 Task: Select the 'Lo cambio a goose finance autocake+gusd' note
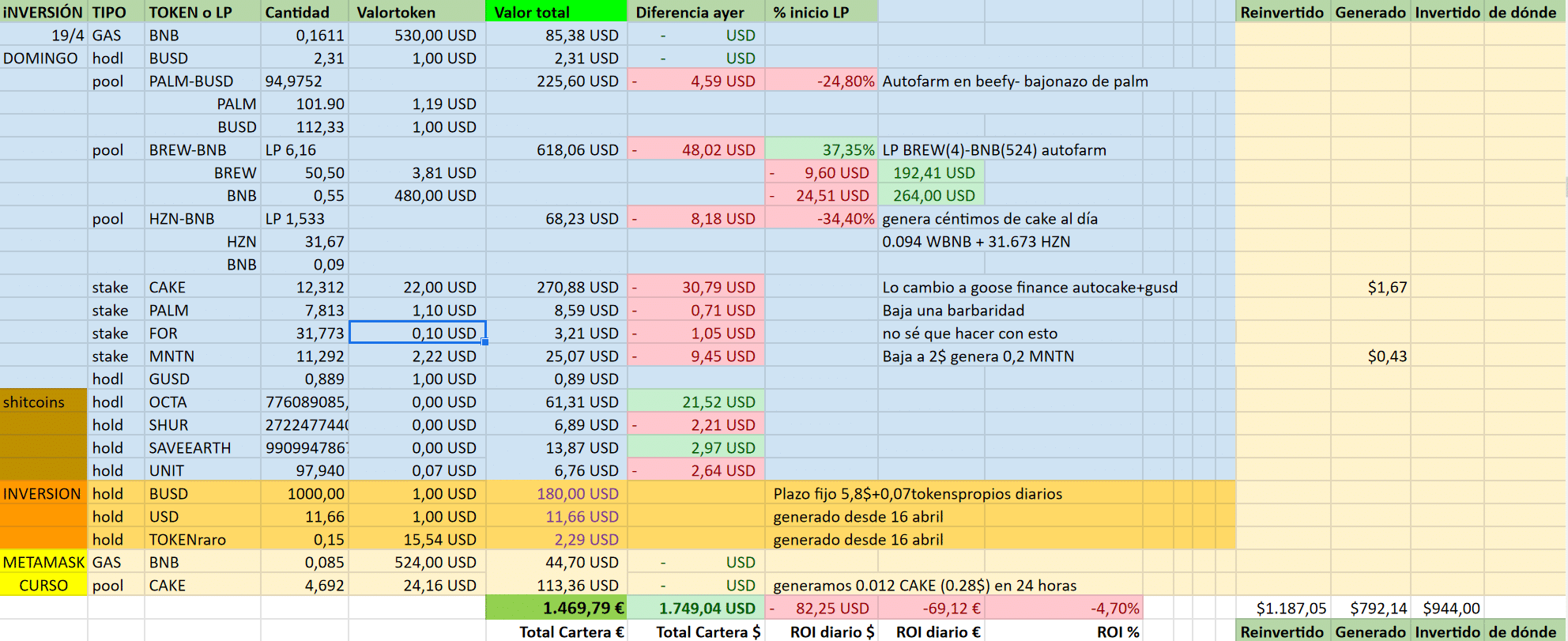click(x=1030, y=287)
